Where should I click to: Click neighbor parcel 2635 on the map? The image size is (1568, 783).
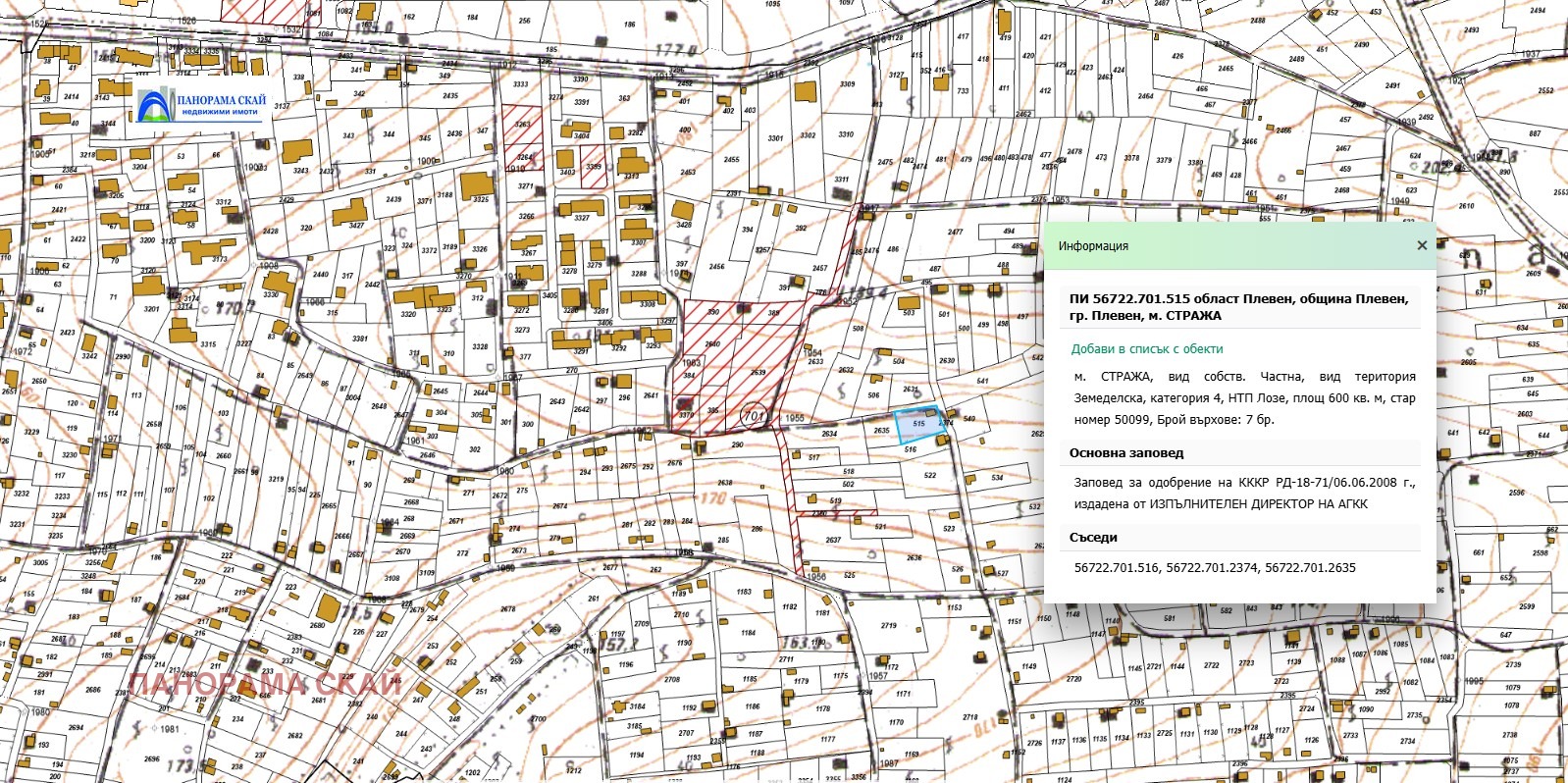tap(881, 431)
